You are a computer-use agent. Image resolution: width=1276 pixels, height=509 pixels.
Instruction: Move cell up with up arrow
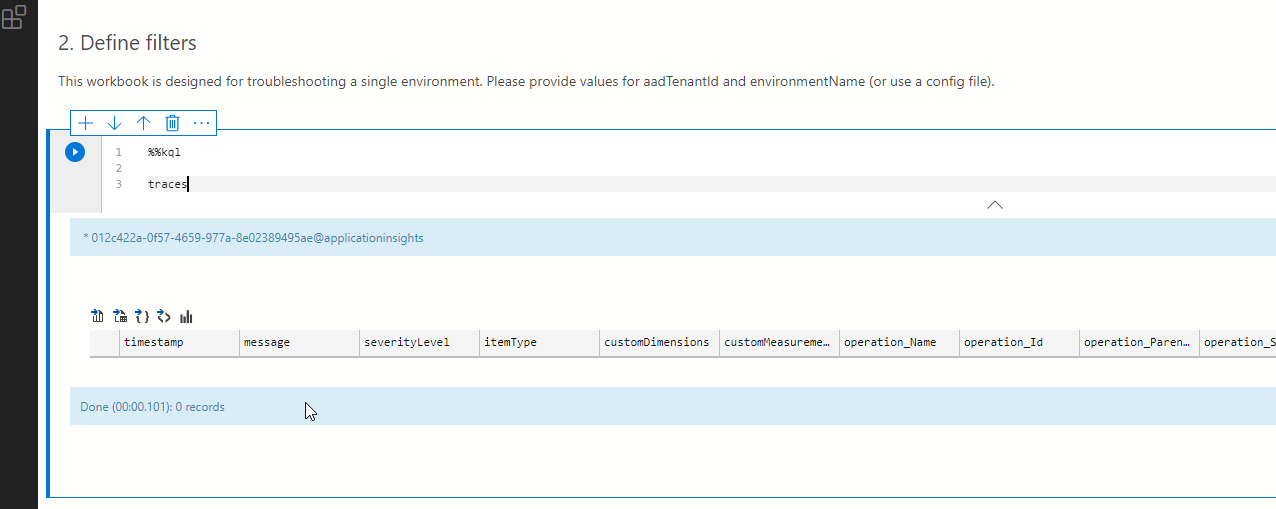(x=143, y=123)
